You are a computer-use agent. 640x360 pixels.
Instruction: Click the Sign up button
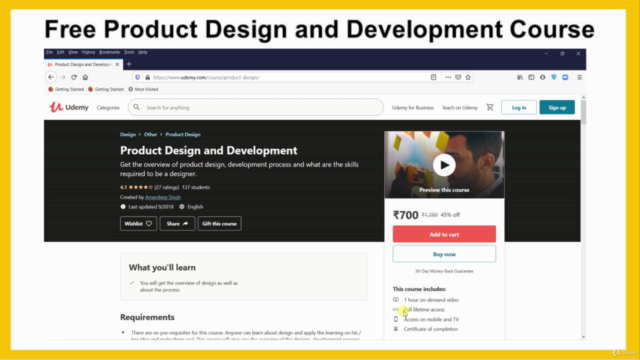[x=557, y=107]
